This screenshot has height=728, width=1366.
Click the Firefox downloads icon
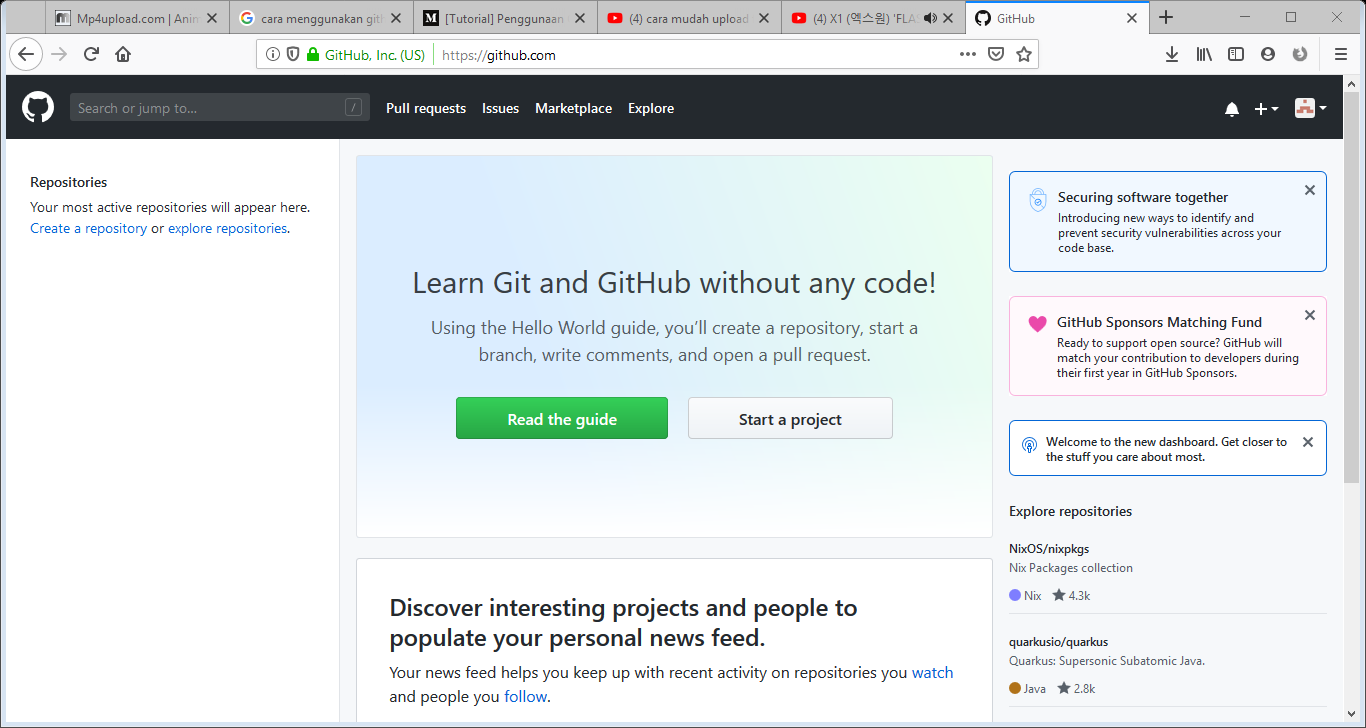pos(1171,54)
